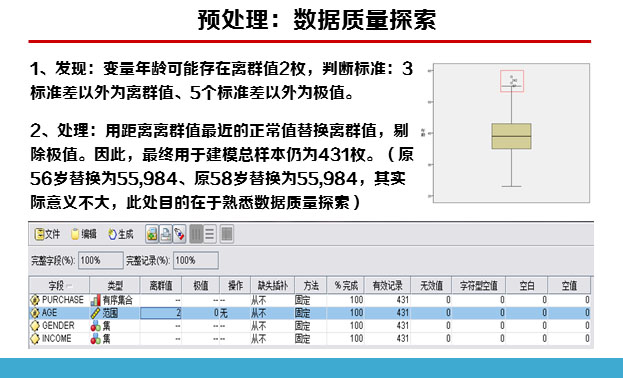Click the INCOME 缺失插补 cell 从不
Viewport: 623px width, 378px height.
pyautogui.click(x=259, y=339)
